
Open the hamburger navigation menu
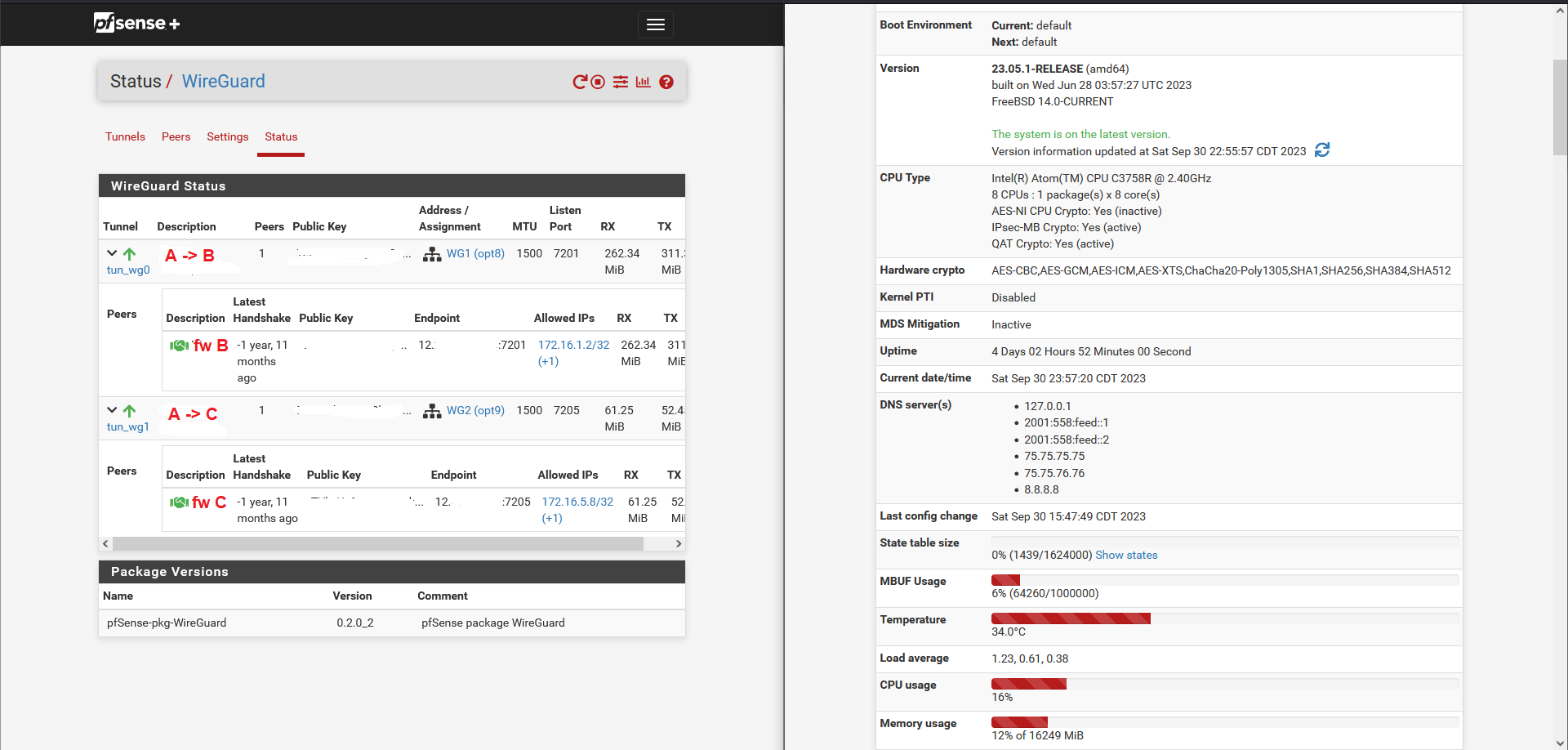click(656, 25)
